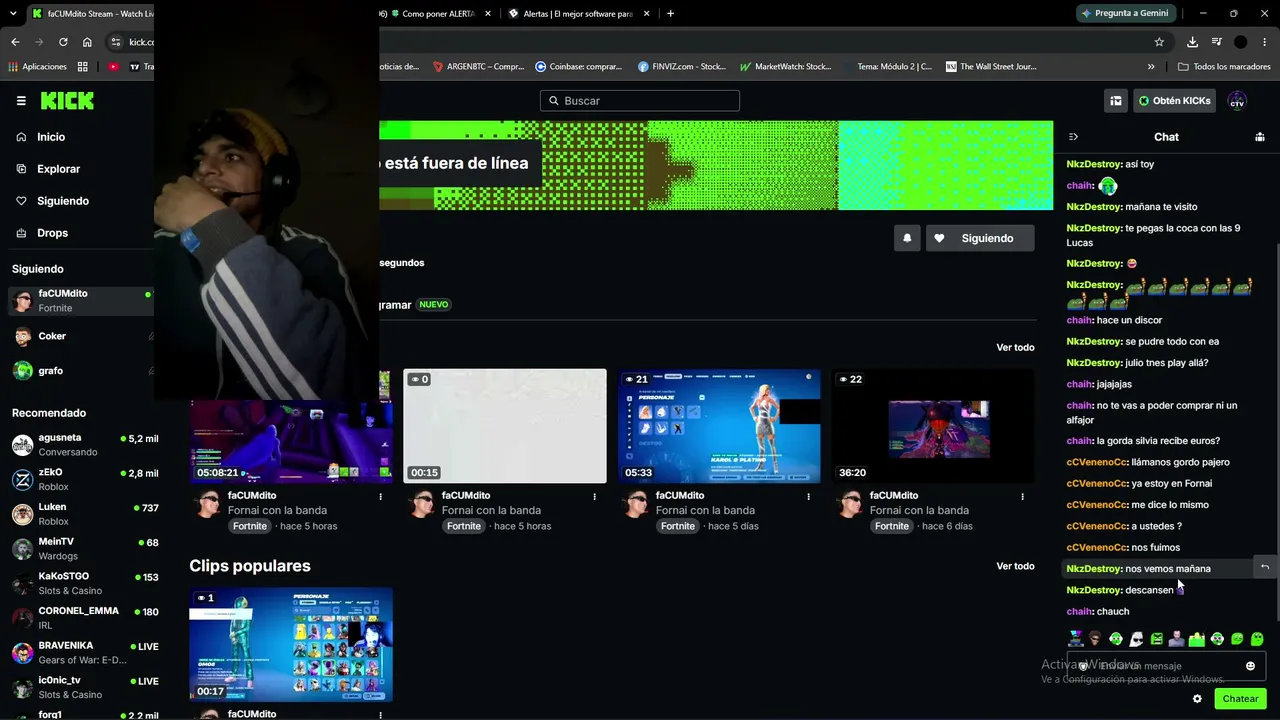The height and width of the screenshot is (720, 1280).
Task: Reload the page
Action: (63, 42)
